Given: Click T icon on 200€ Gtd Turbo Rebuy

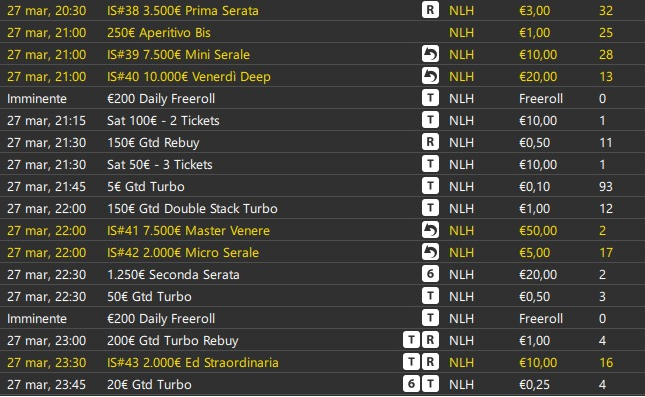Looking at the screenshot, I should click(x=411, y=340).
